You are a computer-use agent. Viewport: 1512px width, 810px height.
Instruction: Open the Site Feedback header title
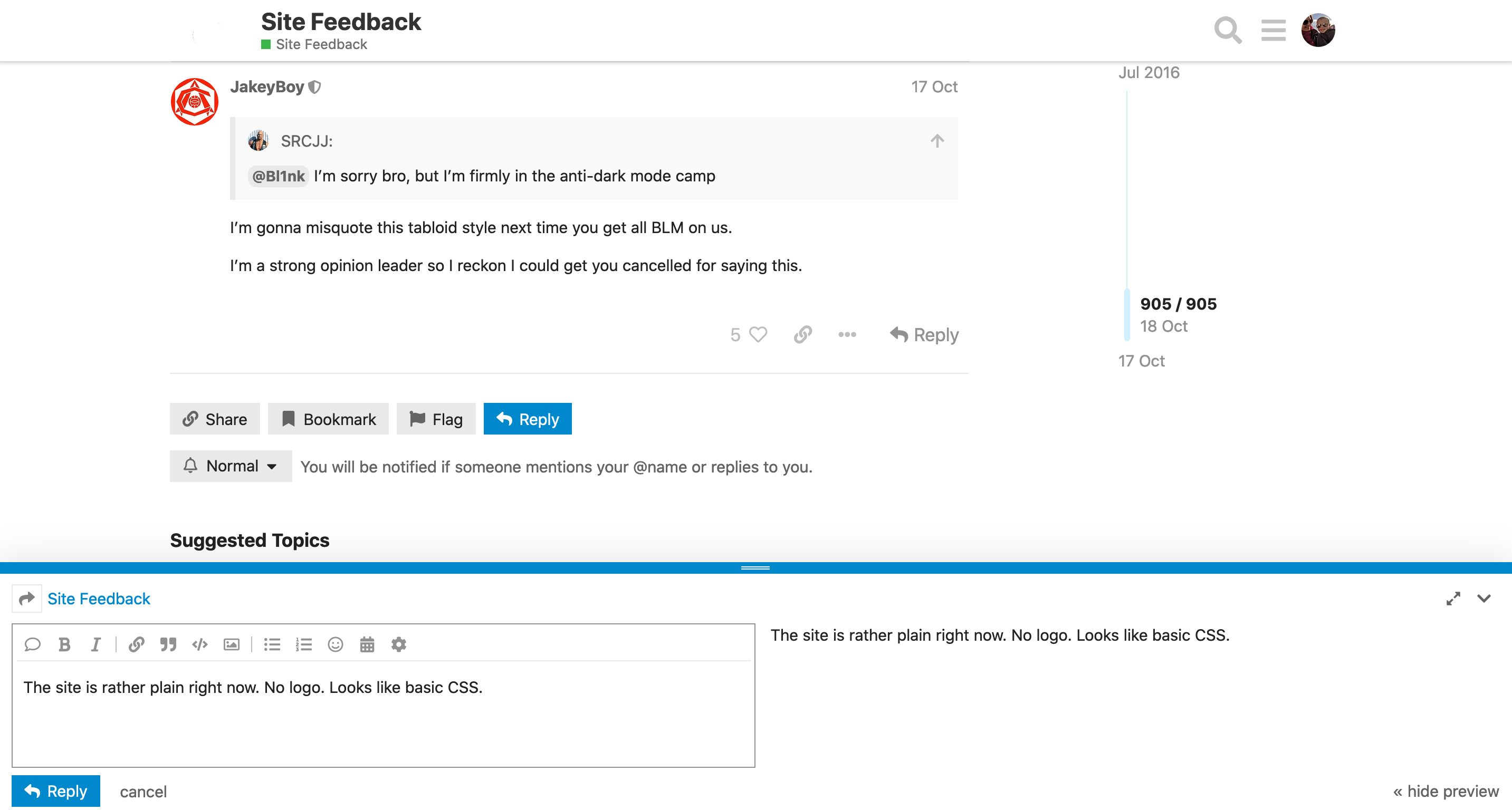341,22
